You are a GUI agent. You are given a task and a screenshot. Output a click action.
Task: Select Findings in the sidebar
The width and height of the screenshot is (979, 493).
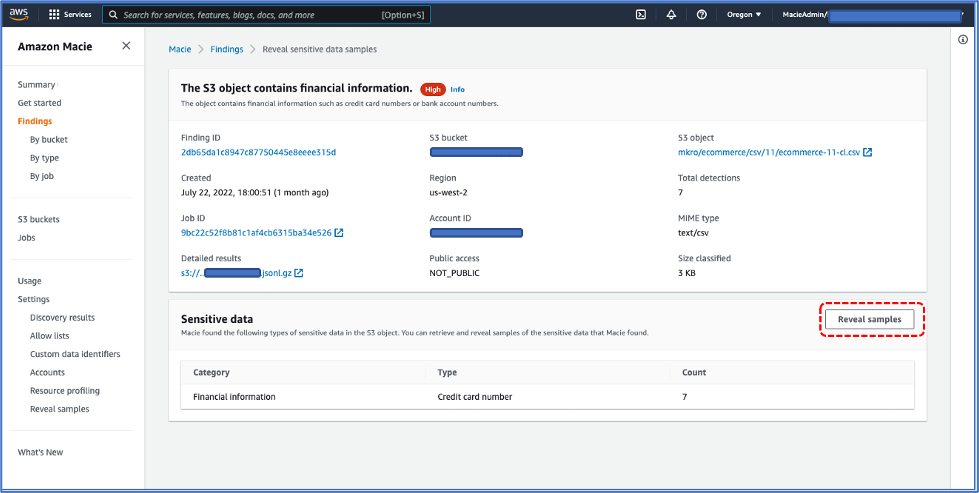pos(35,121)
